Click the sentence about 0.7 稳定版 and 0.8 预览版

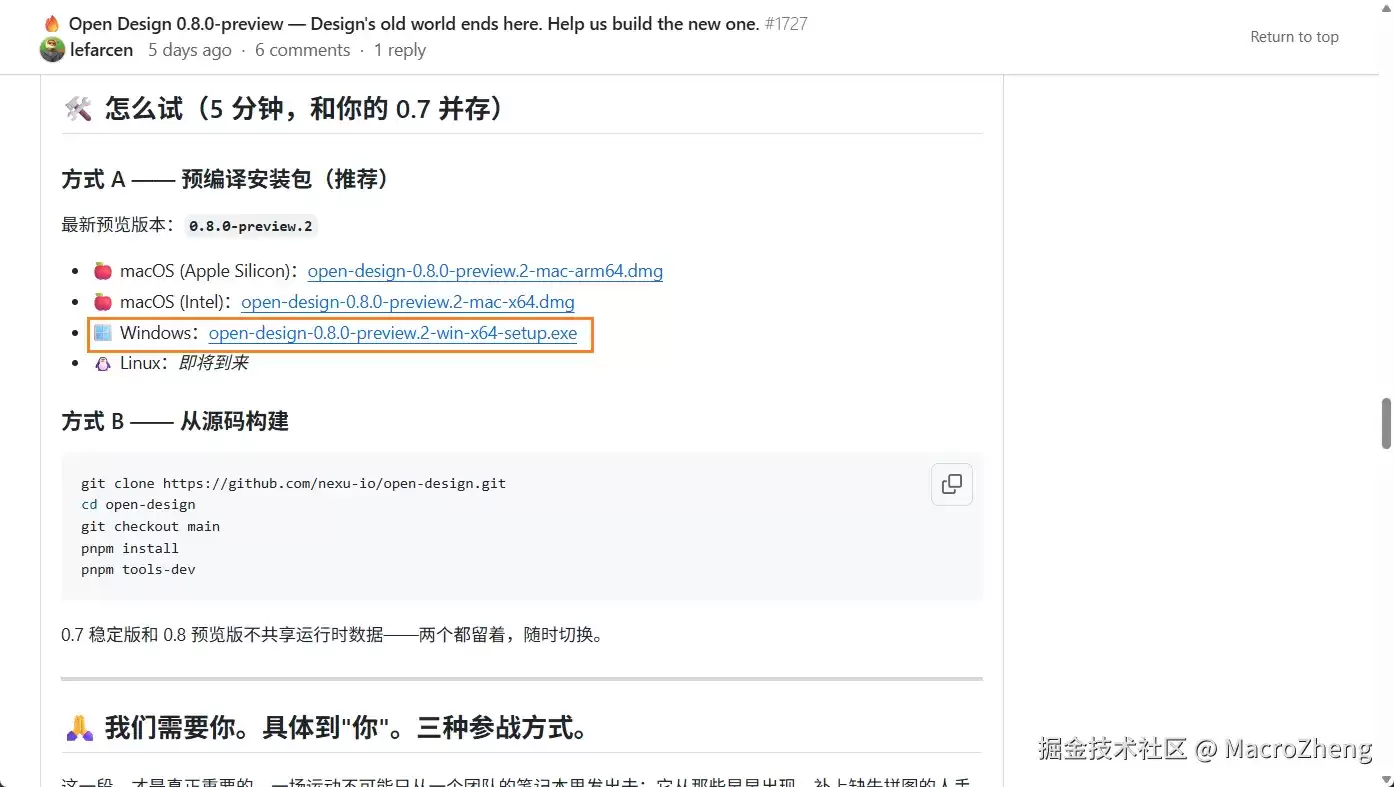pyautogui.click(x=332, y=635)
